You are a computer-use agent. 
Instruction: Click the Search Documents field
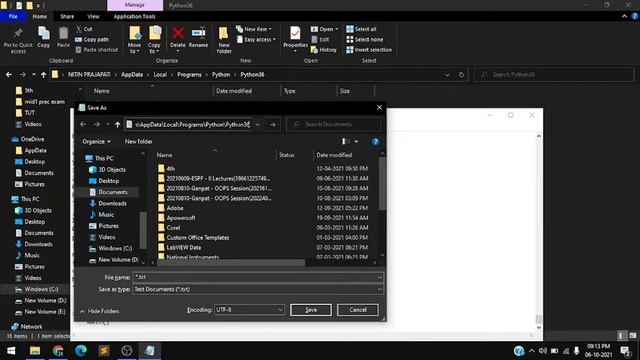point(334,124)
